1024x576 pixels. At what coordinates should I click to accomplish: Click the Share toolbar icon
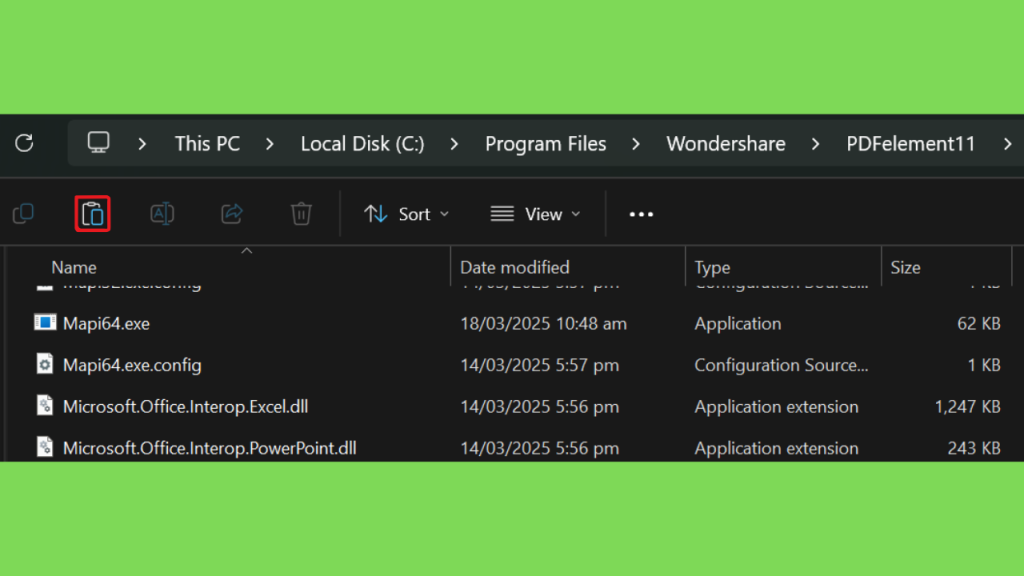[232, 214]
